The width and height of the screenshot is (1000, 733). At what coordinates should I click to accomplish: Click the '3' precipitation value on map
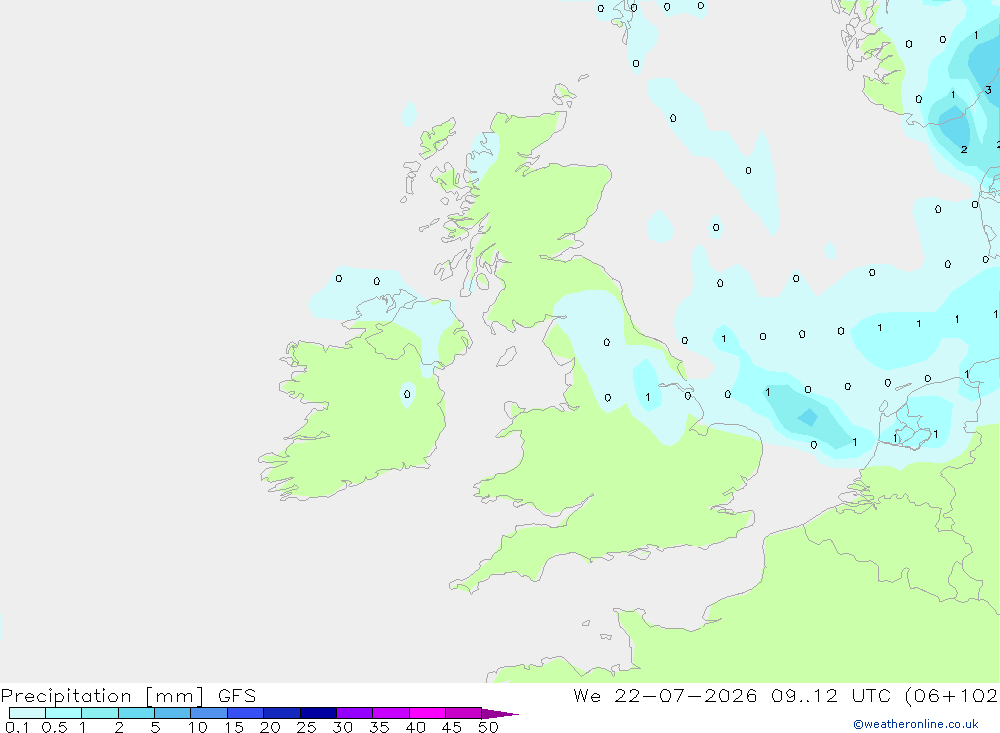coord(988,90)
